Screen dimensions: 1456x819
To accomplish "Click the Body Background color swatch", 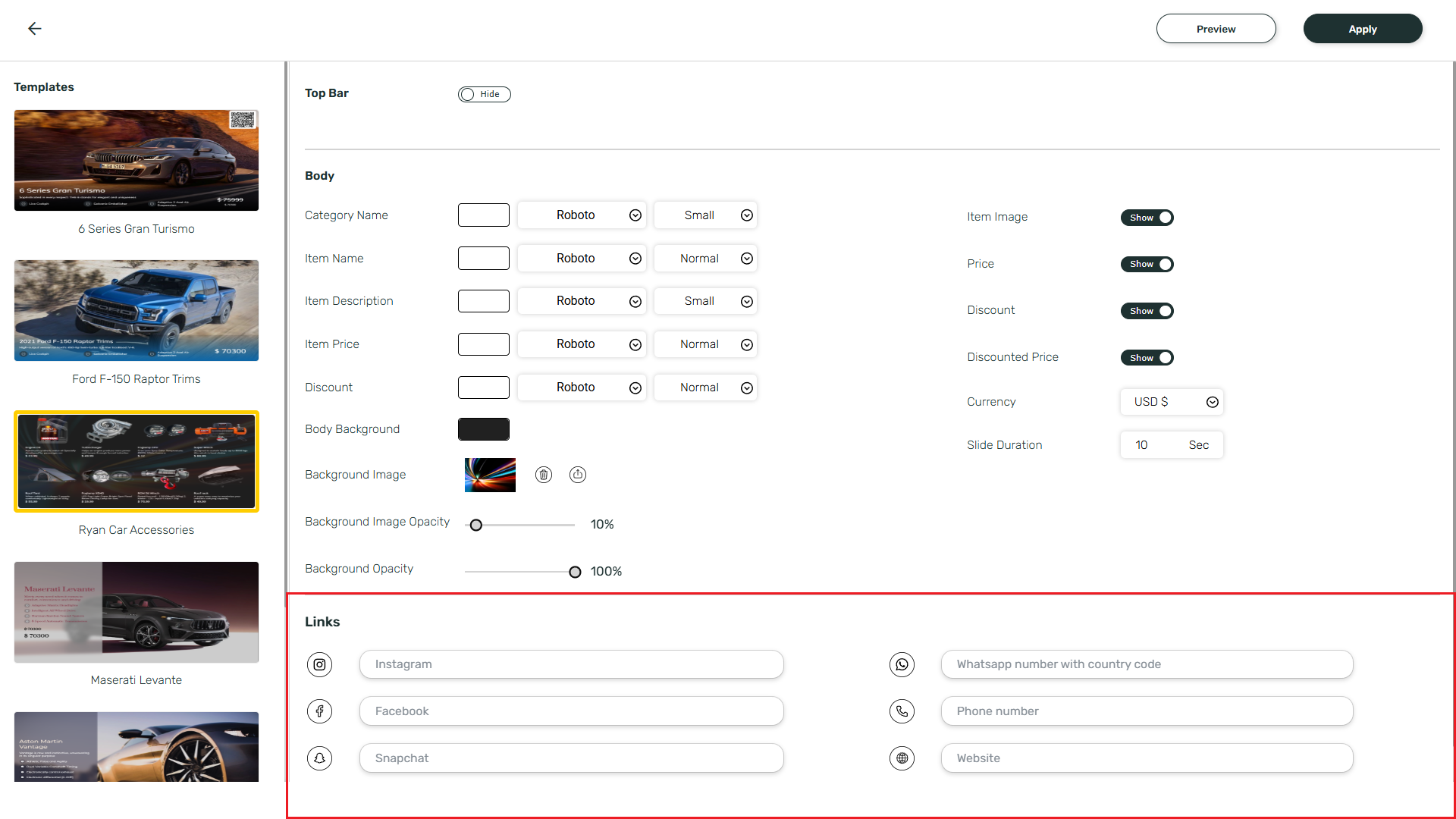I will (484, 429).
